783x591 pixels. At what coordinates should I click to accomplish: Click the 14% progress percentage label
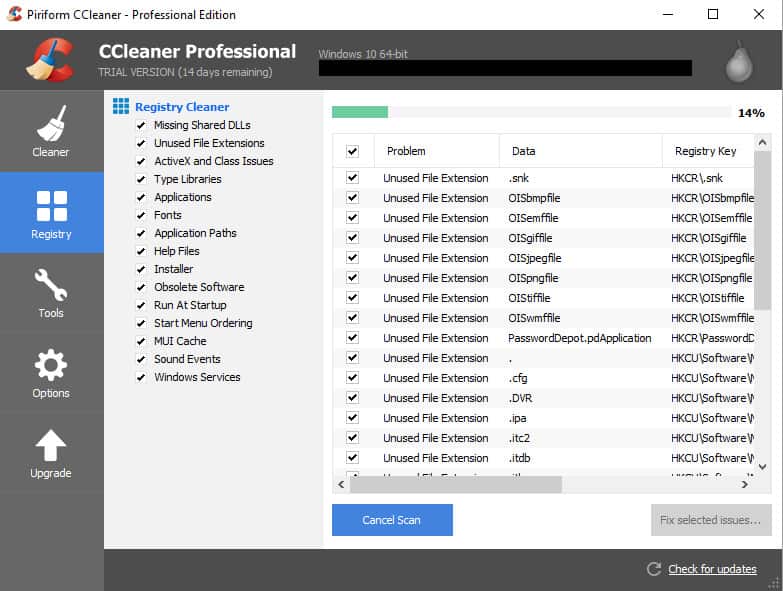(x=752, y=113)
